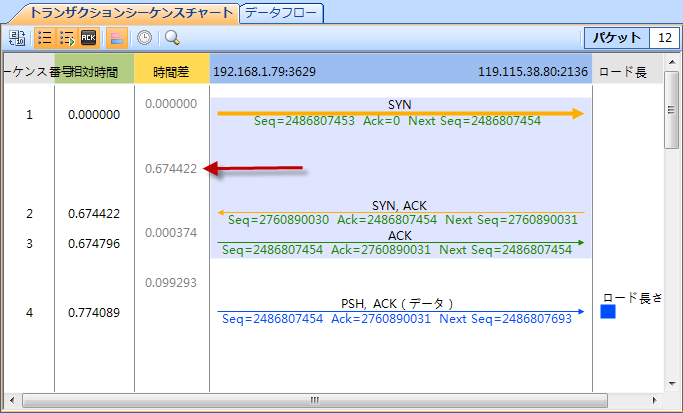Click the binary display icon in toolbar
Image resolution: width=683 pixels, height=413 pixels.
pos(17,38)
